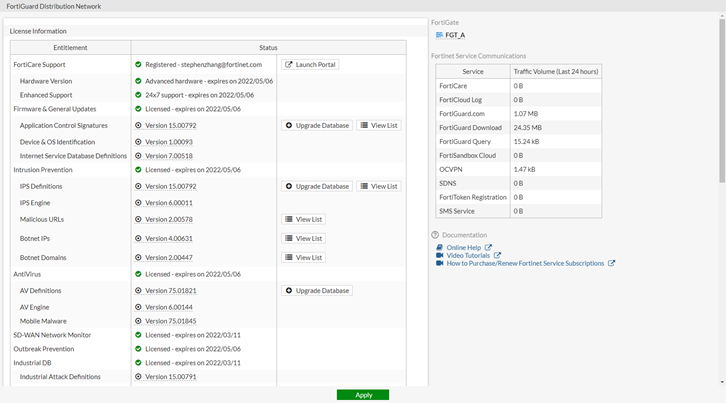Screen dimensions: 726x403
Task: Launch the FortiCare support portal
Action: point(310,65)
